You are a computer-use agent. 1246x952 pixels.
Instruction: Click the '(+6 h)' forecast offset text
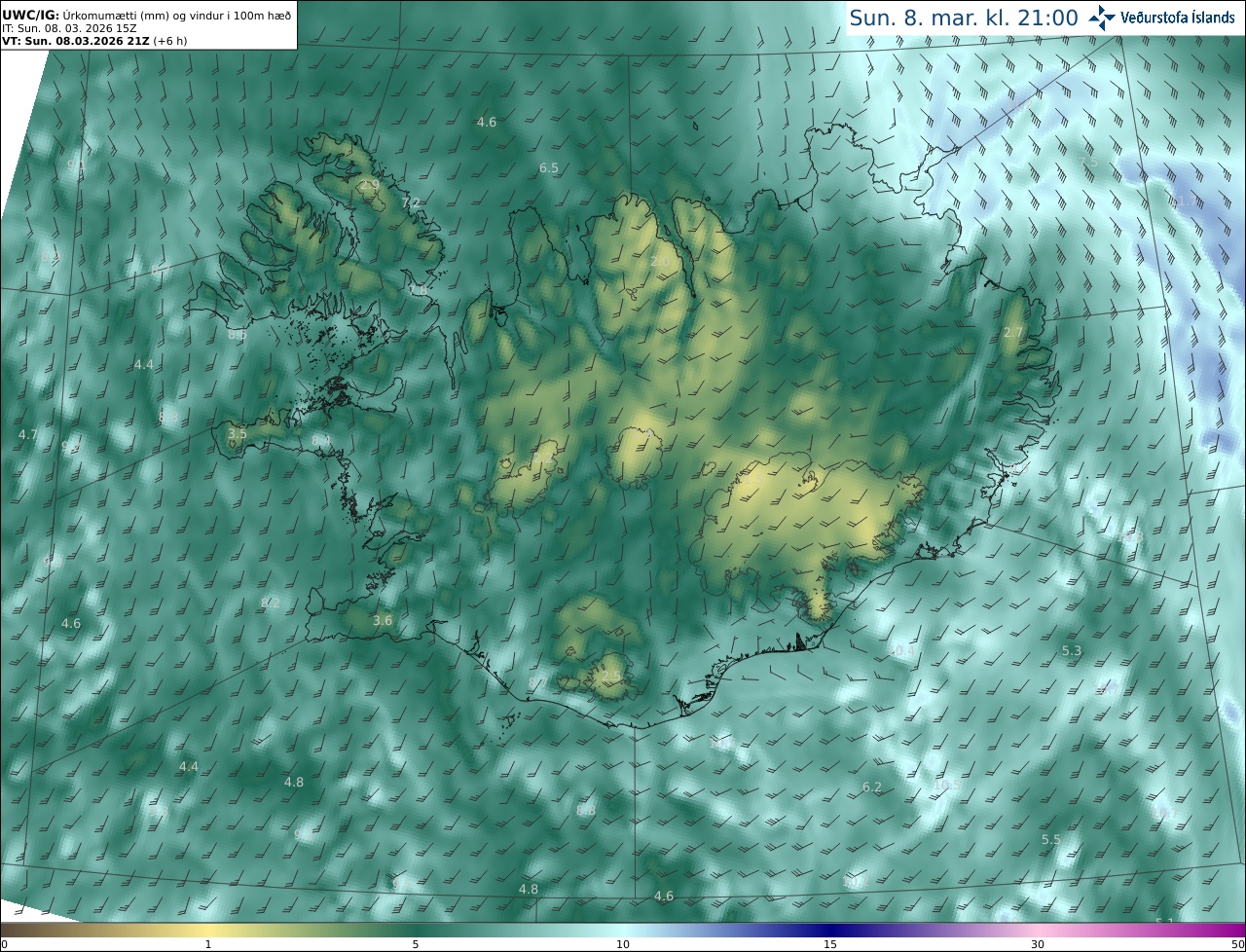pyautogui.click(x=171, y=41)
